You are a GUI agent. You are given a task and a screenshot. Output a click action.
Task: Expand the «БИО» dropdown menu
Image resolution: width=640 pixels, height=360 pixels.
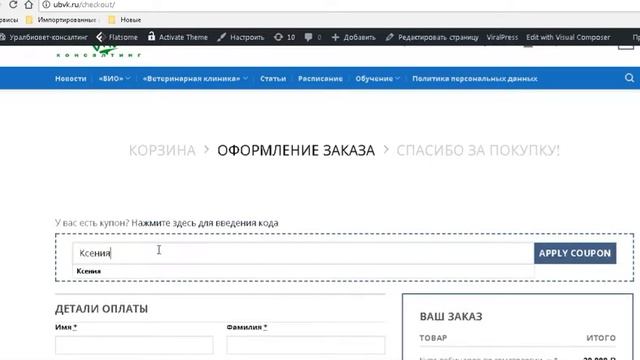click(x=114, y=78)
